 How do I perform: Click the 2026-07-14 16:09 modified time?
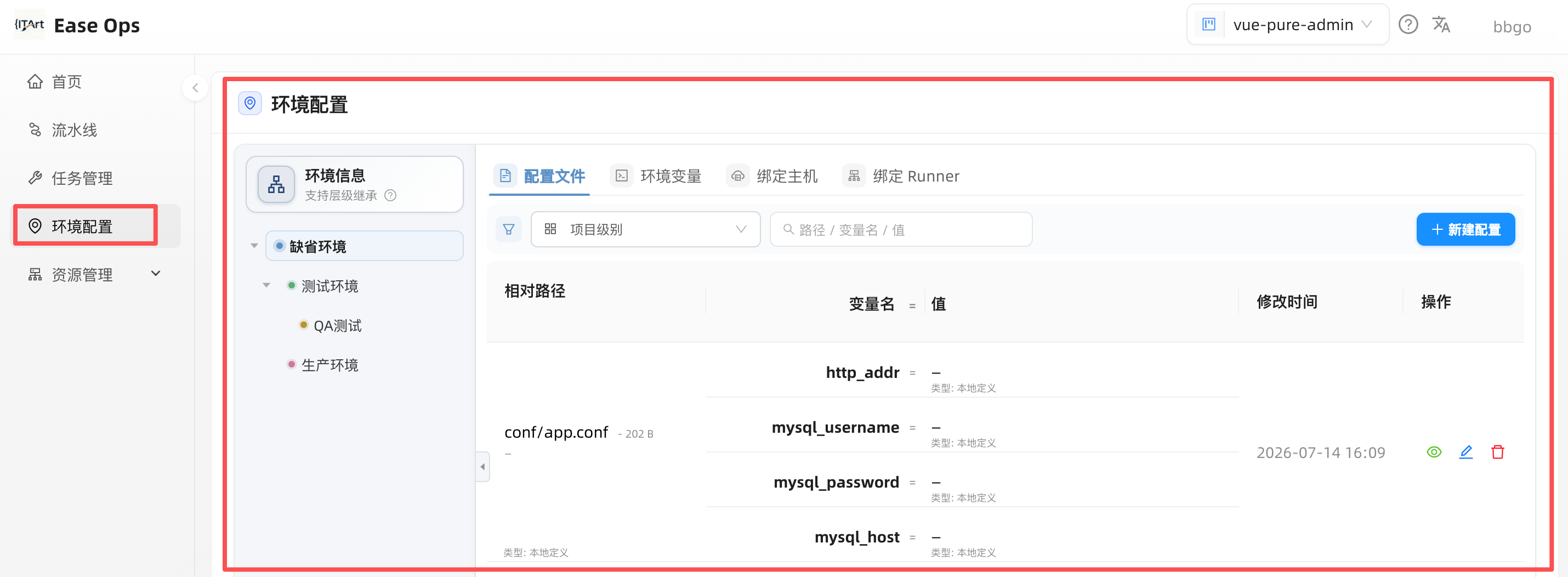click(1320, 452)
